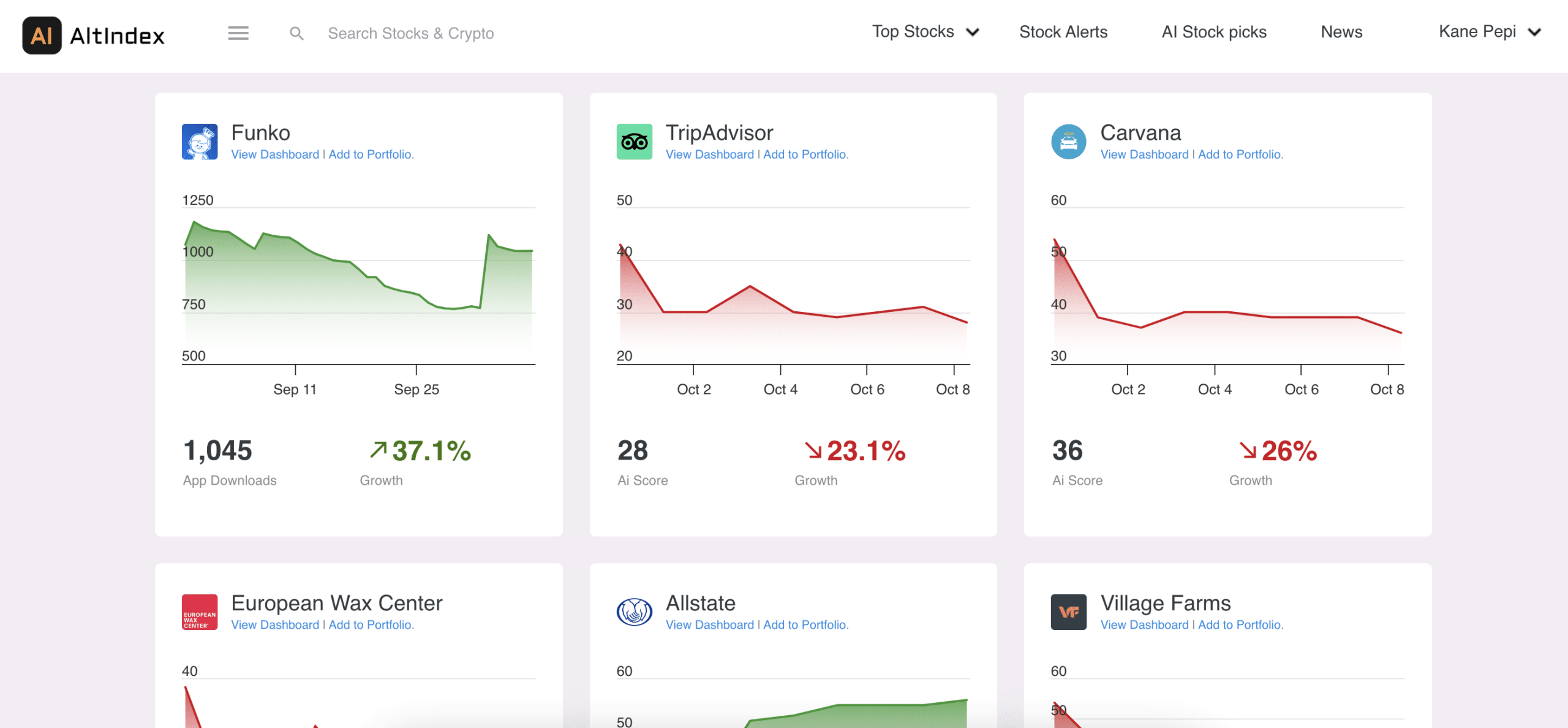Click the Funko company title
Image resolution: width=1568 pixels, height=728 pixels.
(x=260, y=132)
